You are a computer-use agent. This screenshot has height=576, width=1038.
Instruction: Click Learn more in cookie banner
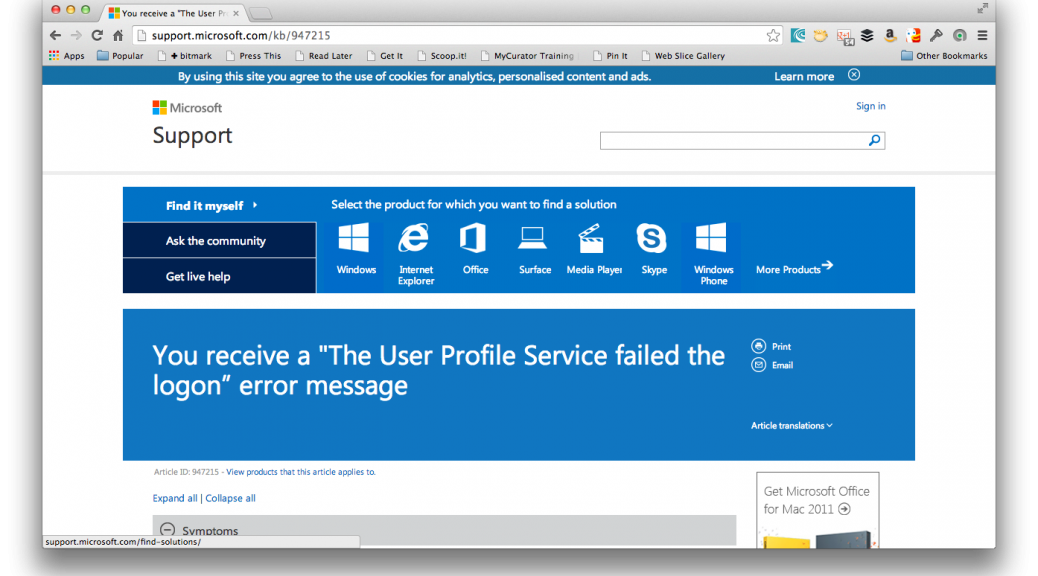804,76
